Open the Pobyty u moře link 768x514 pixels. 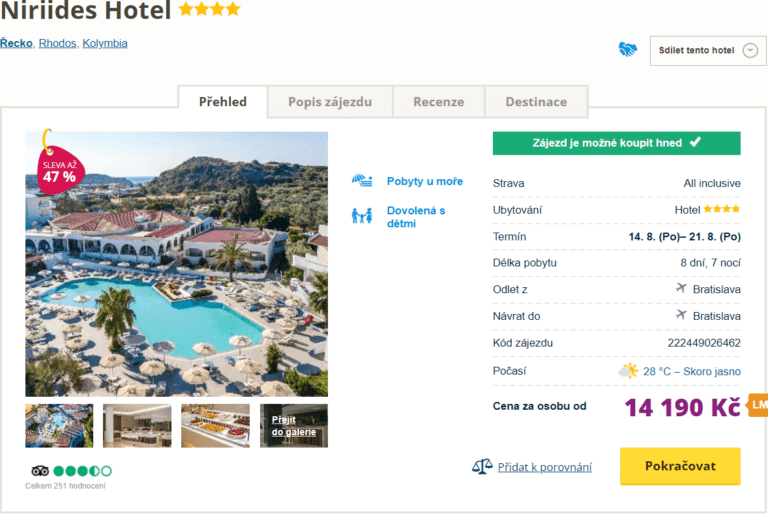coord(425,181)
